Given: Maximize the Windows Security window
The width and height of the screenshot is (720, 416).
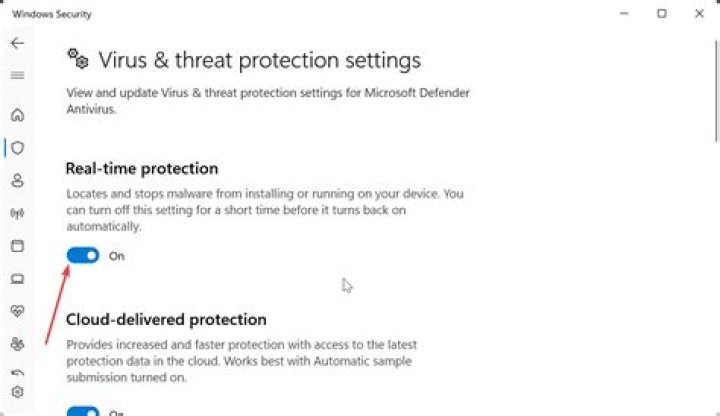Looking at the screenshot, I should 661,14.
